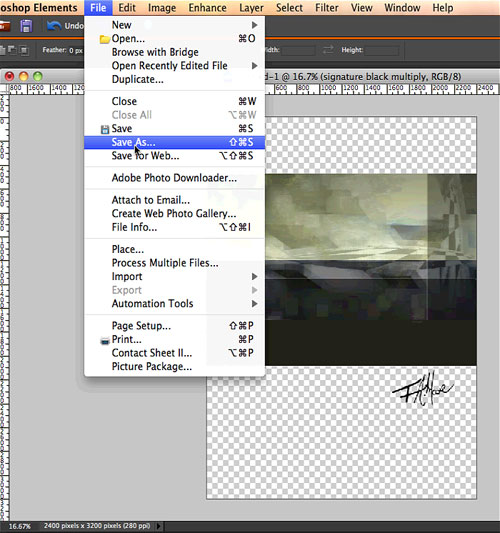Open the Window menu

402,7
